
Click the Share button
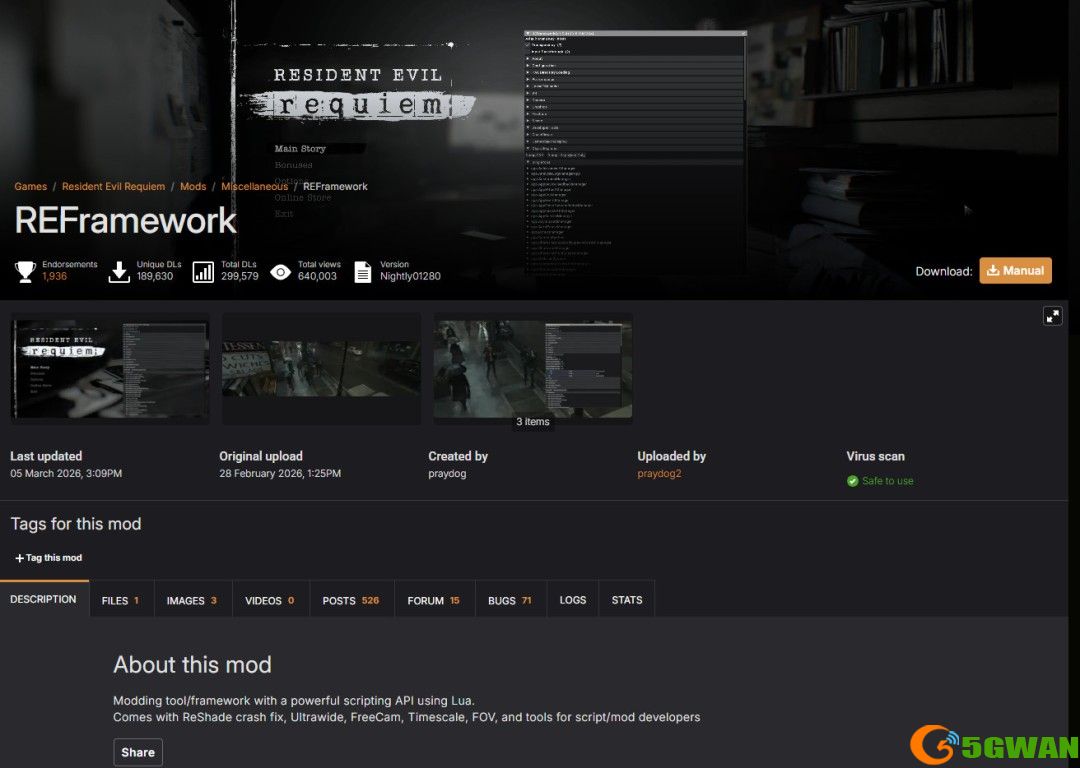[x=138, y=752]
